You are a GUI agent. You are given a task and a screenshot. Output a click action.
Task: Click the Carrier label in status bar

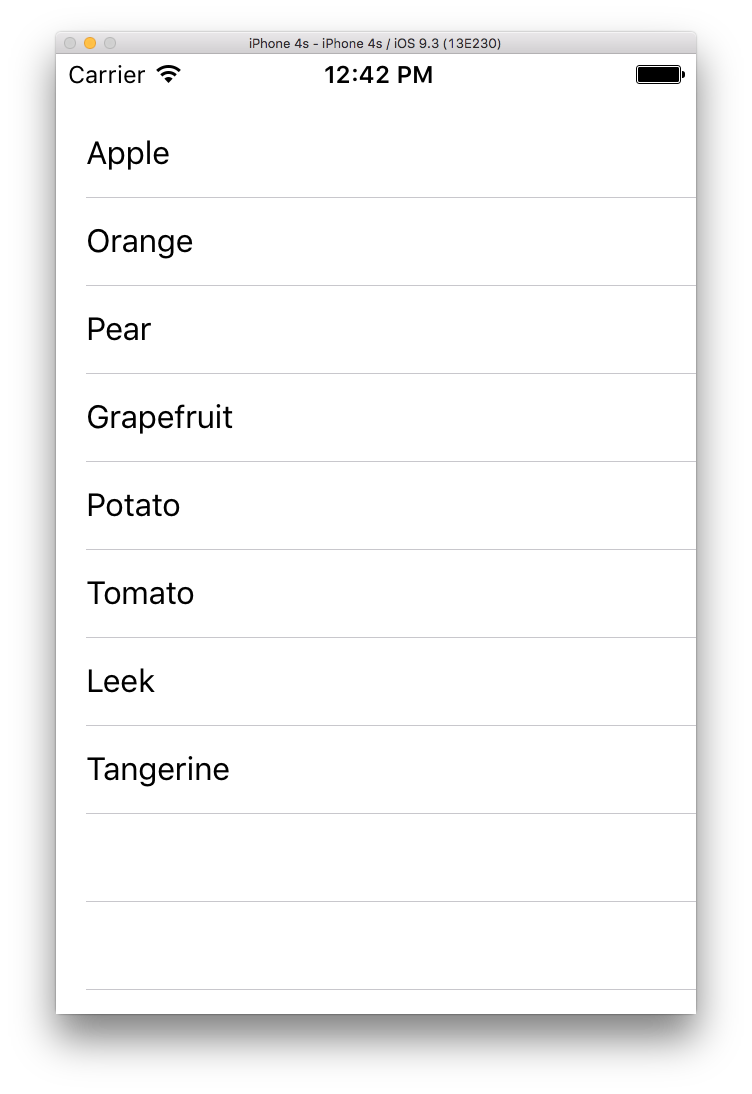[x=107, y=75]
